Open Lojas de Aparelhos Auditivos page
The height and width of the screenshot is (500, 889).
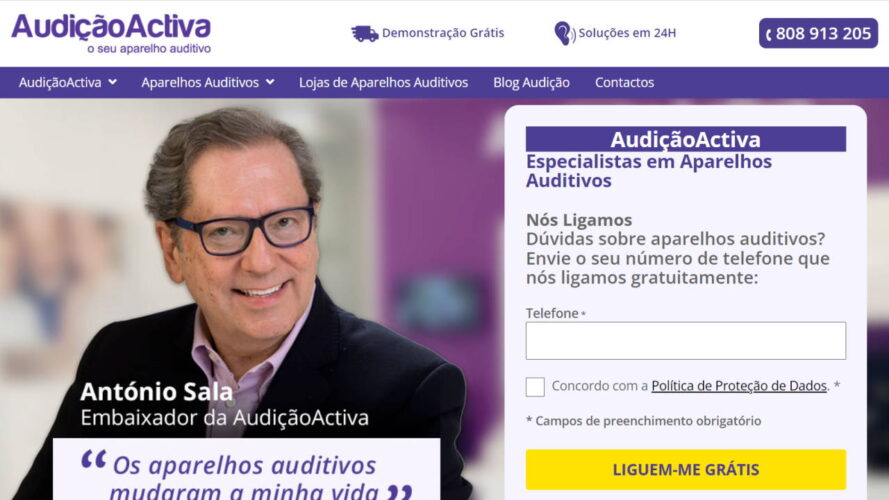(x=383, y=83)
